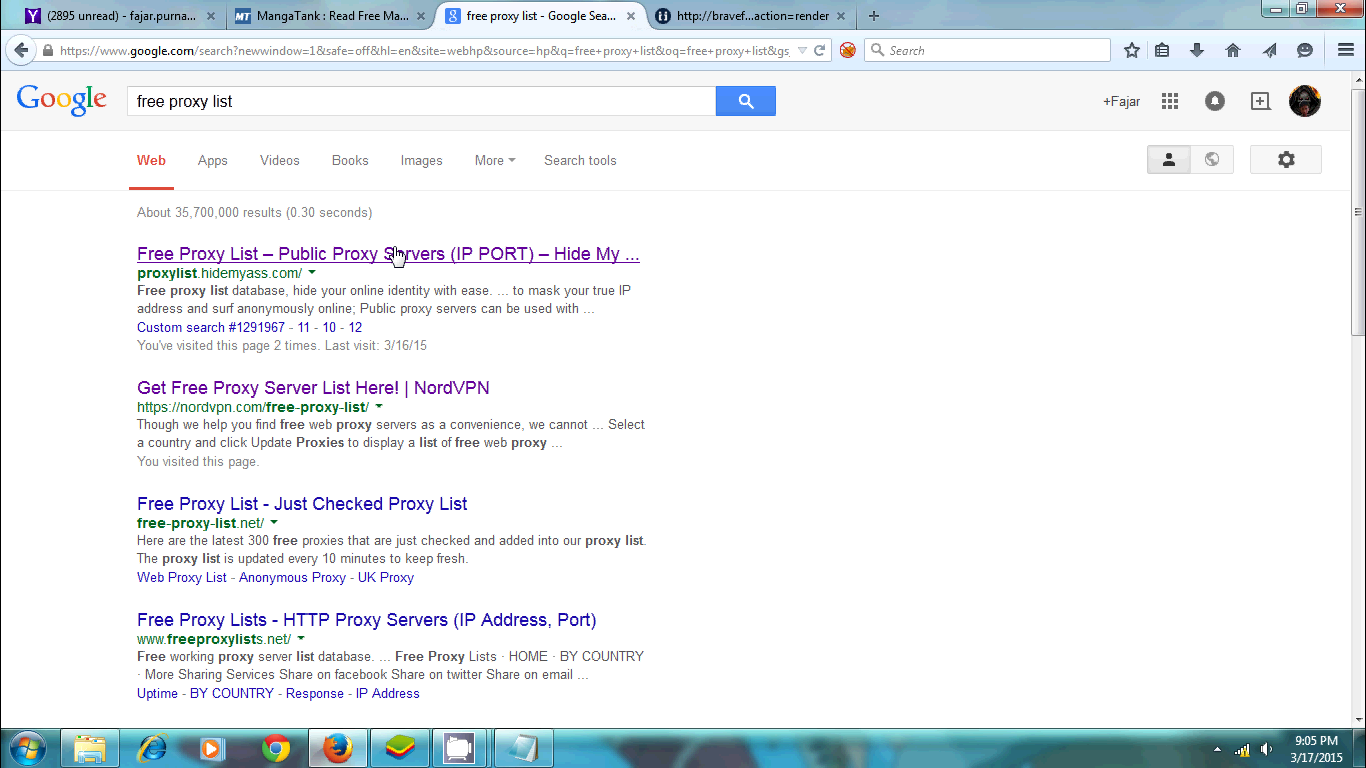This screenshot has width=1366, height=768.
Task: Click the paper-plane share icon
Action: [1269, 50]
